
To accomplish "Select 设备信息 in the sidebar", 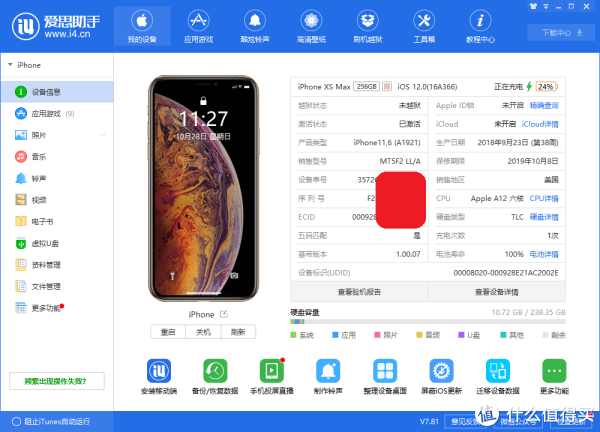I will click(x=57, y=92).
